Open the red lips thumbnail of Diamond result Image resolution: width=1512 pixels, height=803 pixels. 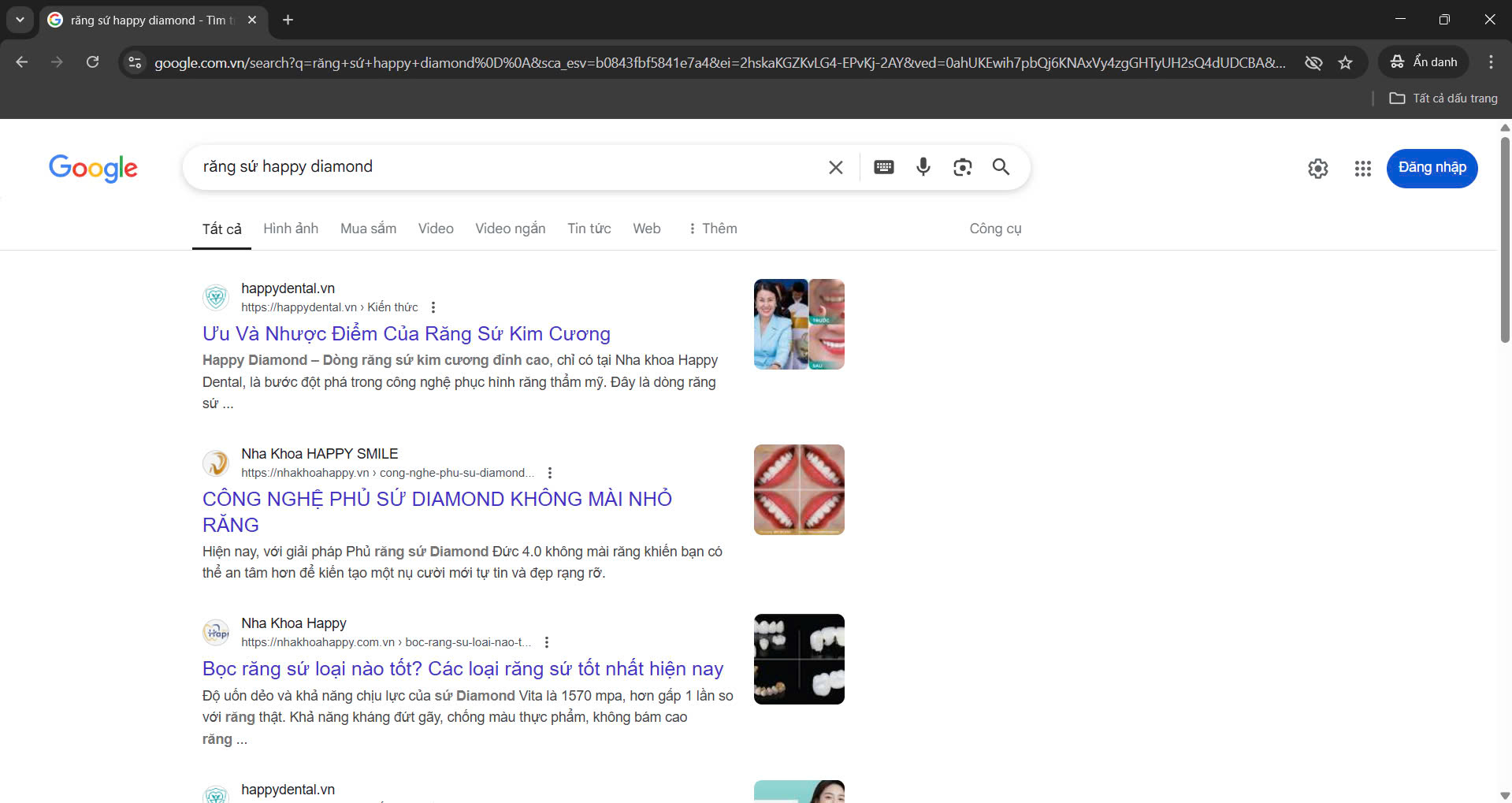799,489
